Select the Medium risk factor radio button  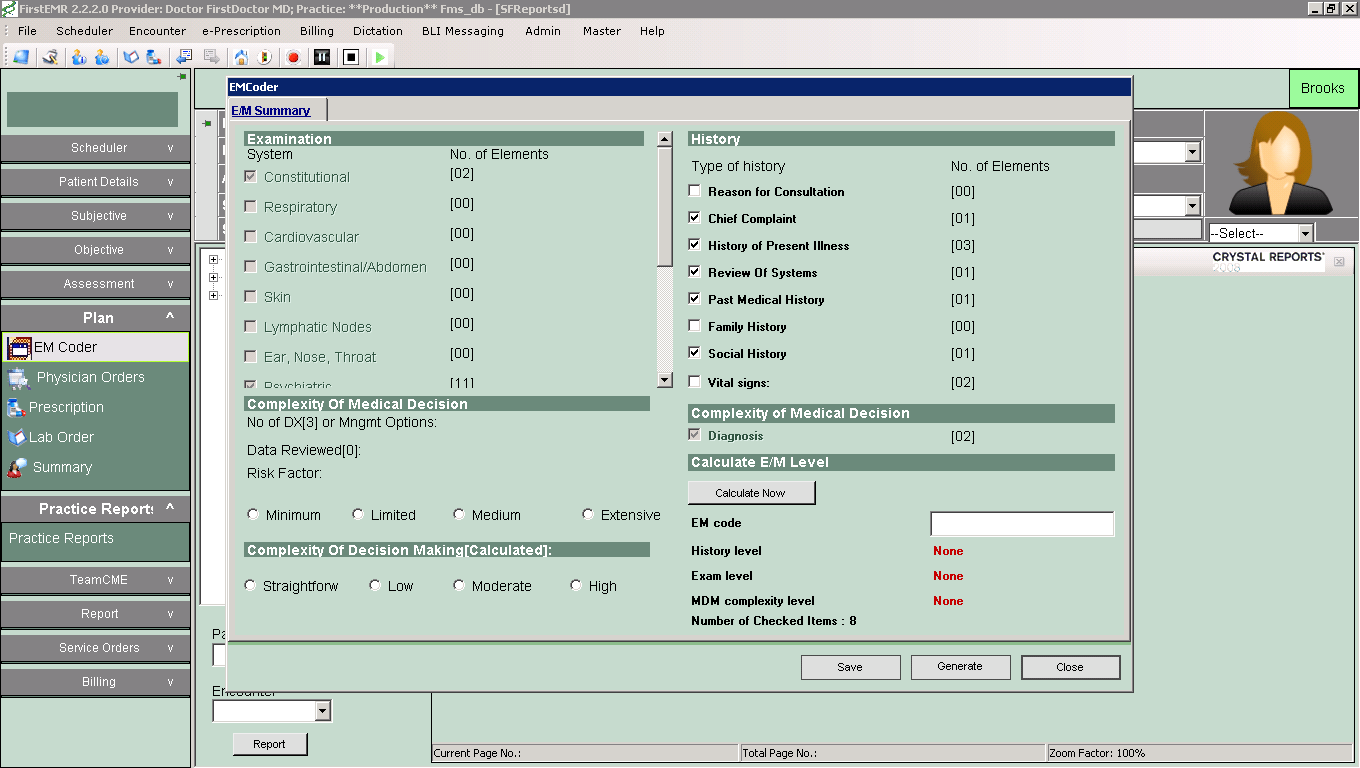[x=459, y=514]
